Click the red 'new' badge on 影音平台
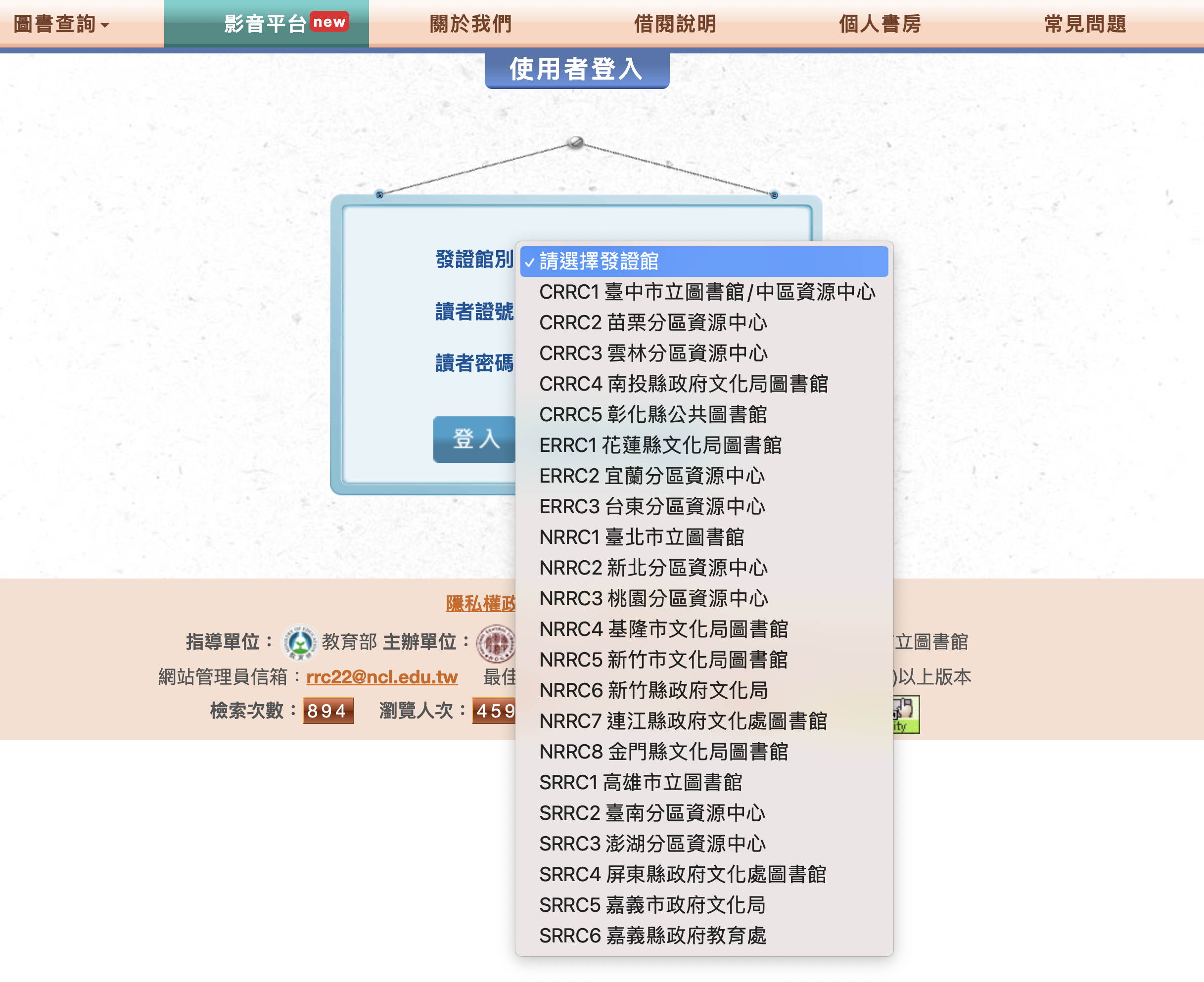This screenshot has width=1204, height=982. pos(329,22)
